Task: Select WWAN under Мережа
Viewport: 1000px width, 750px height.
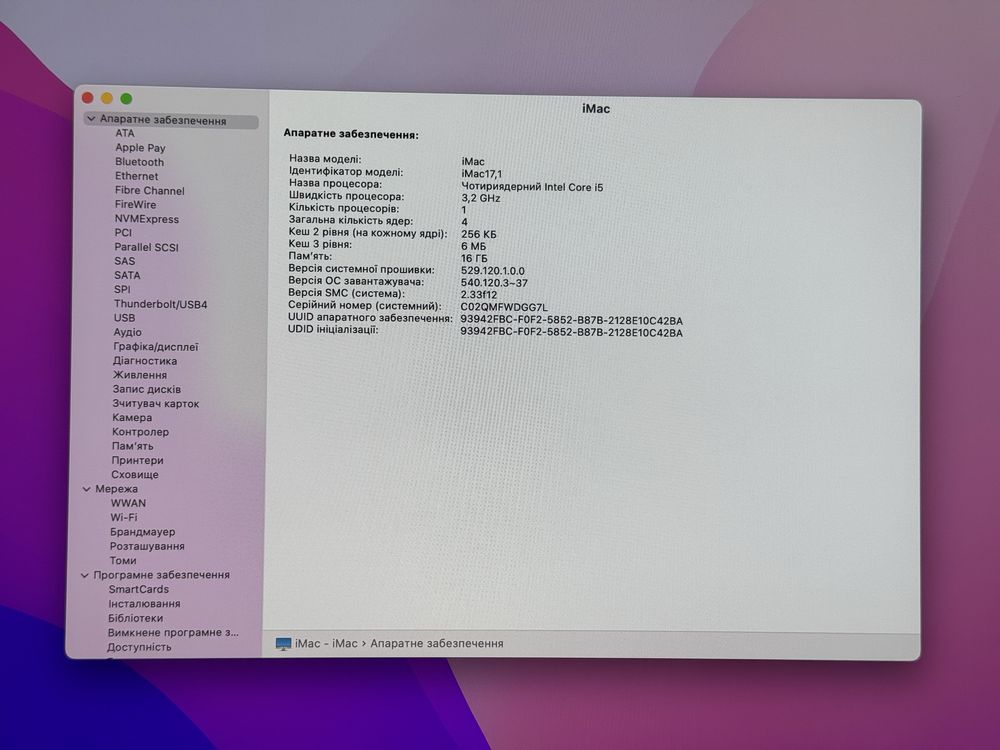Action: [128, 503]
